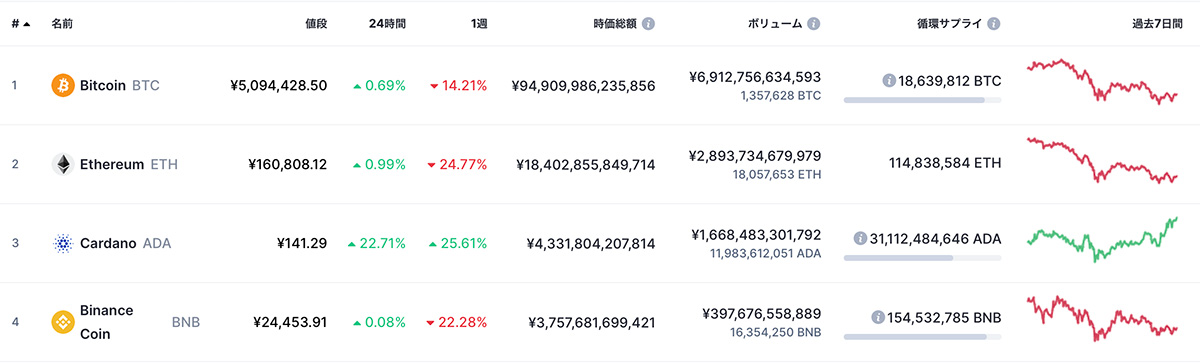
Task: Click the Cardano logo icon
Action: pyautogui.click(x=63, y=243)
